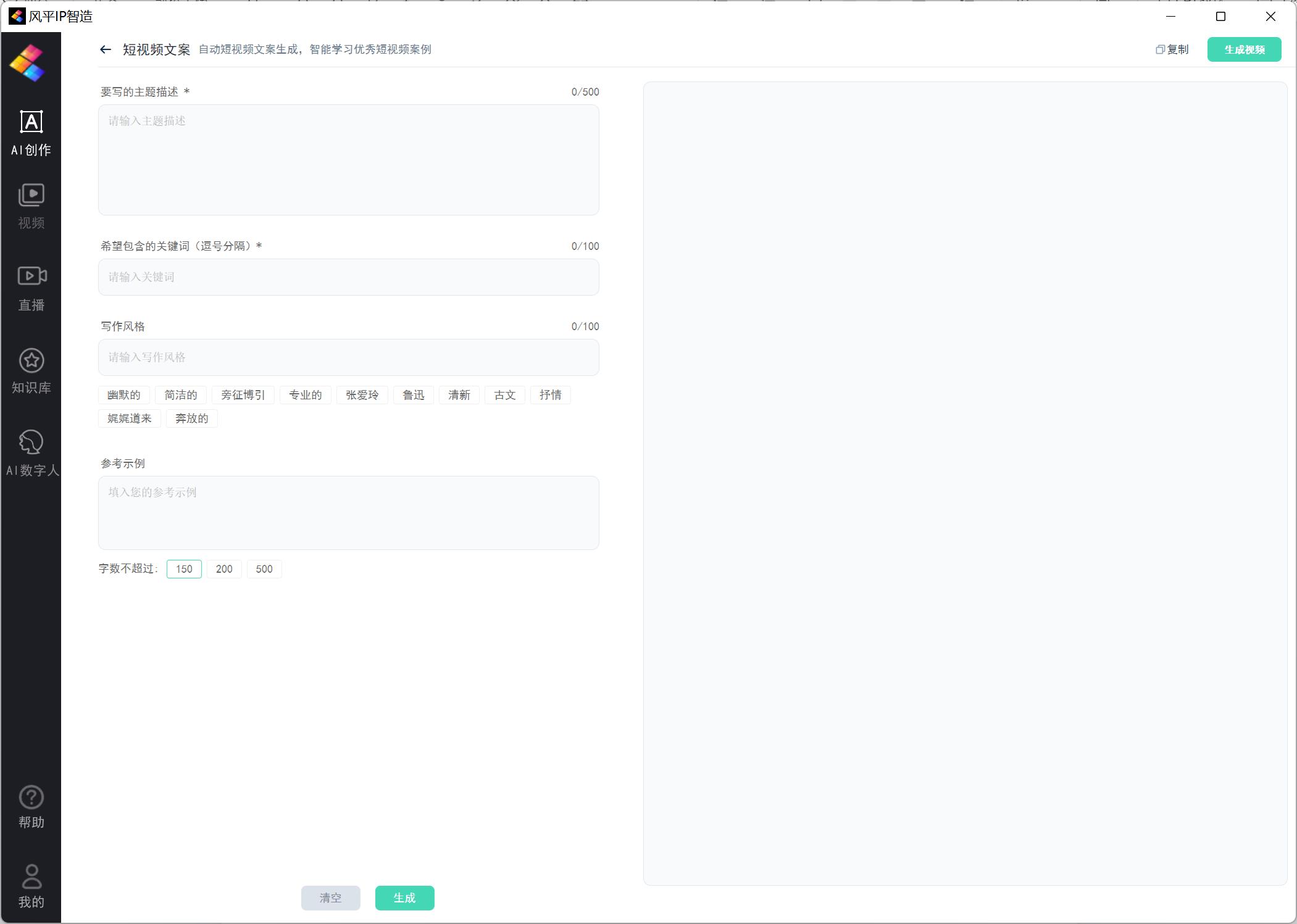1297x924 pixels.
Task: Select 张爱玲 writing style tag
Action: (x=361, y=394)
